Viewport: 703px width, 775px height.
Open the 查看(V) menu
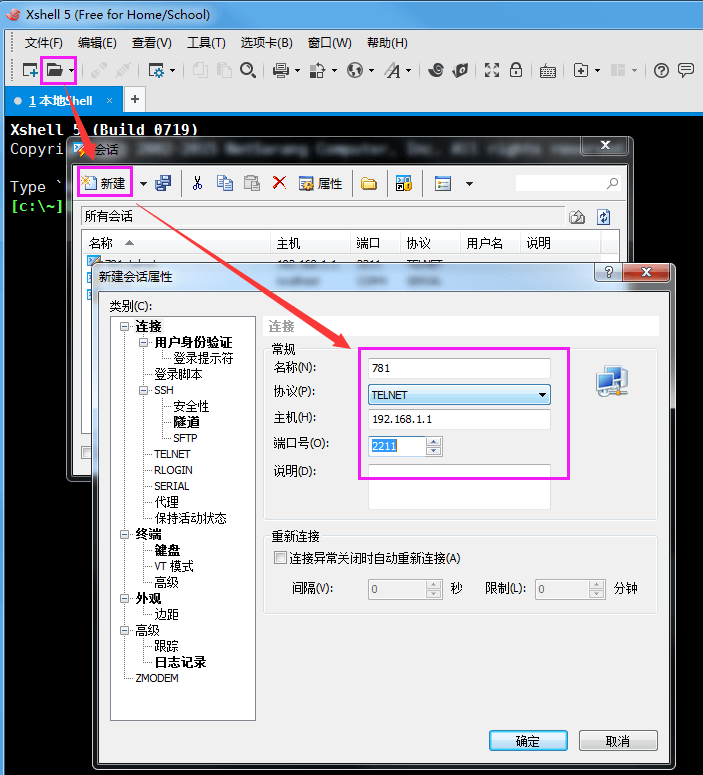(x=152, y=43)
